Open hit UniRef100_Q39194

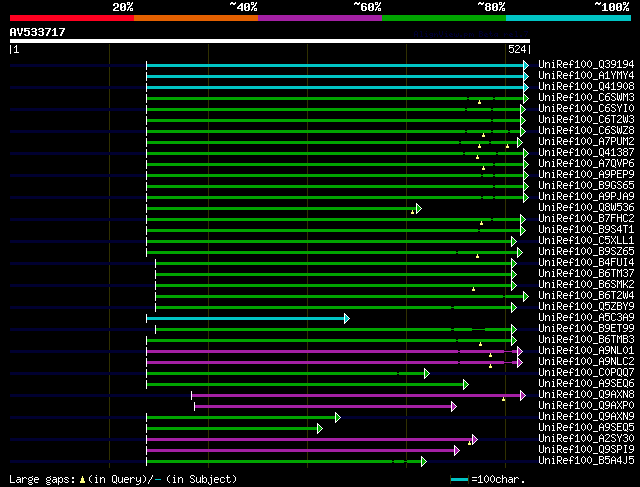pos(586,64)
